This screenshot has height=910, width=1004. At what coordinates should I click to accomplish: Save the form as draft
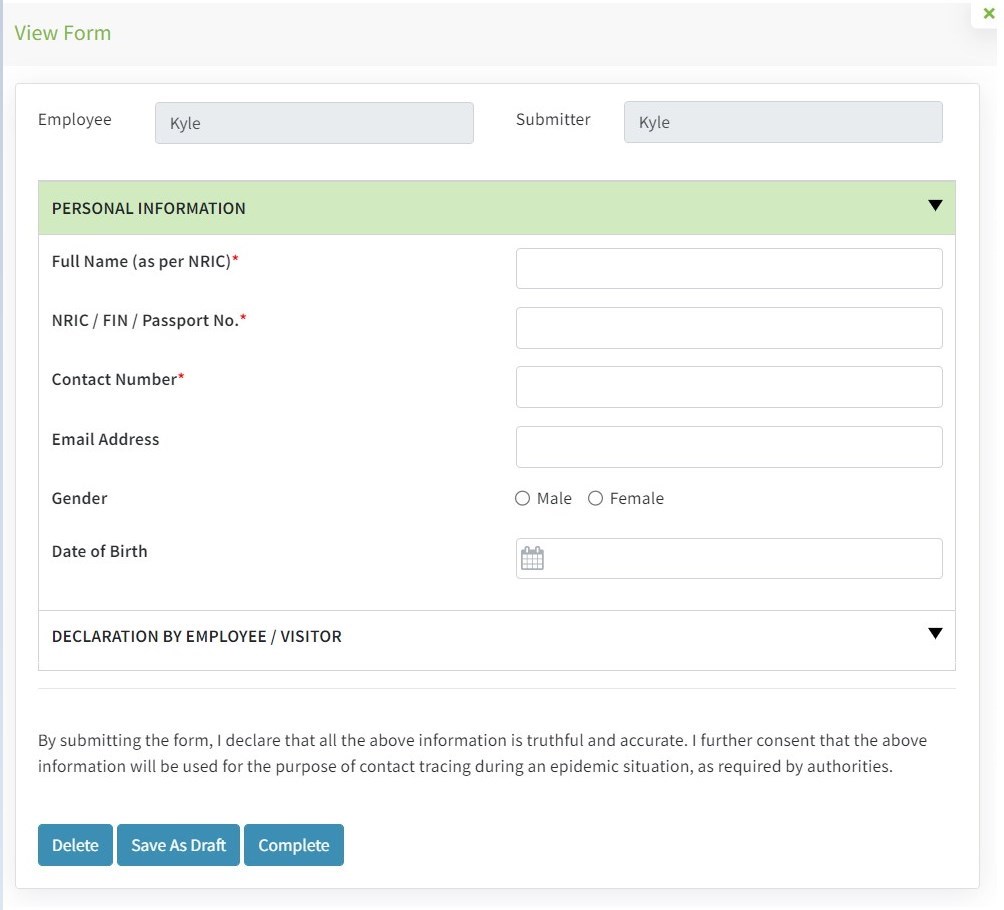[179, 845]
